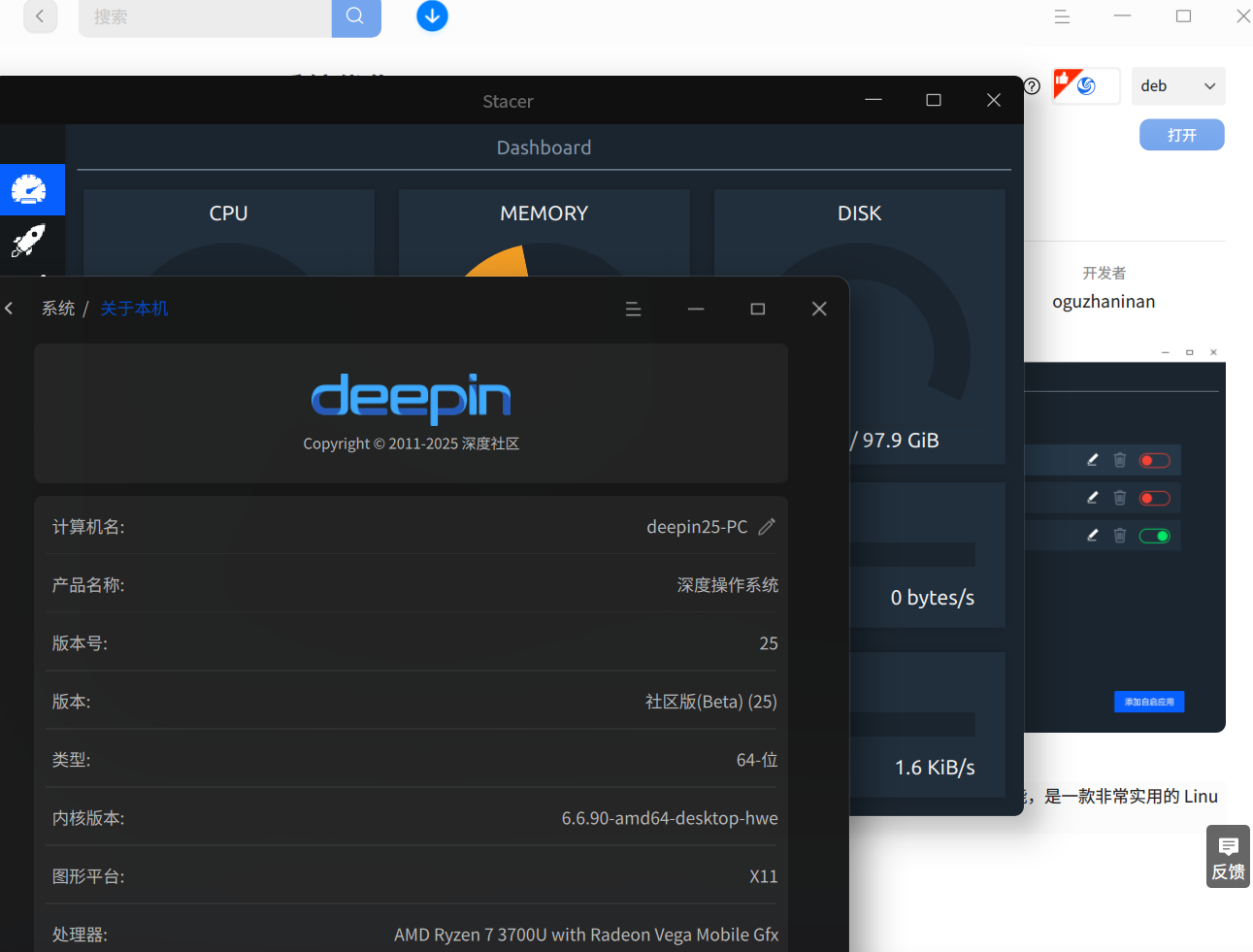Open the blue downloads arrow icon
Screen dimensions: 1253x952
[x=432, y=16]
